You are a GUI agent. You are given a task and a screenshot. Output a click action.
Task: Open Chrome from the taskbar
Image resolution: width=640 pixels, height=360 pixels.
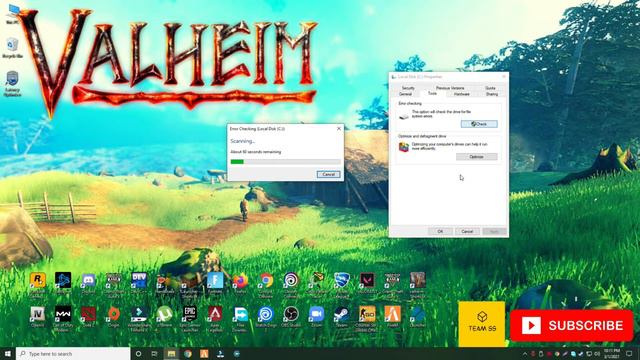pos(188,353)
